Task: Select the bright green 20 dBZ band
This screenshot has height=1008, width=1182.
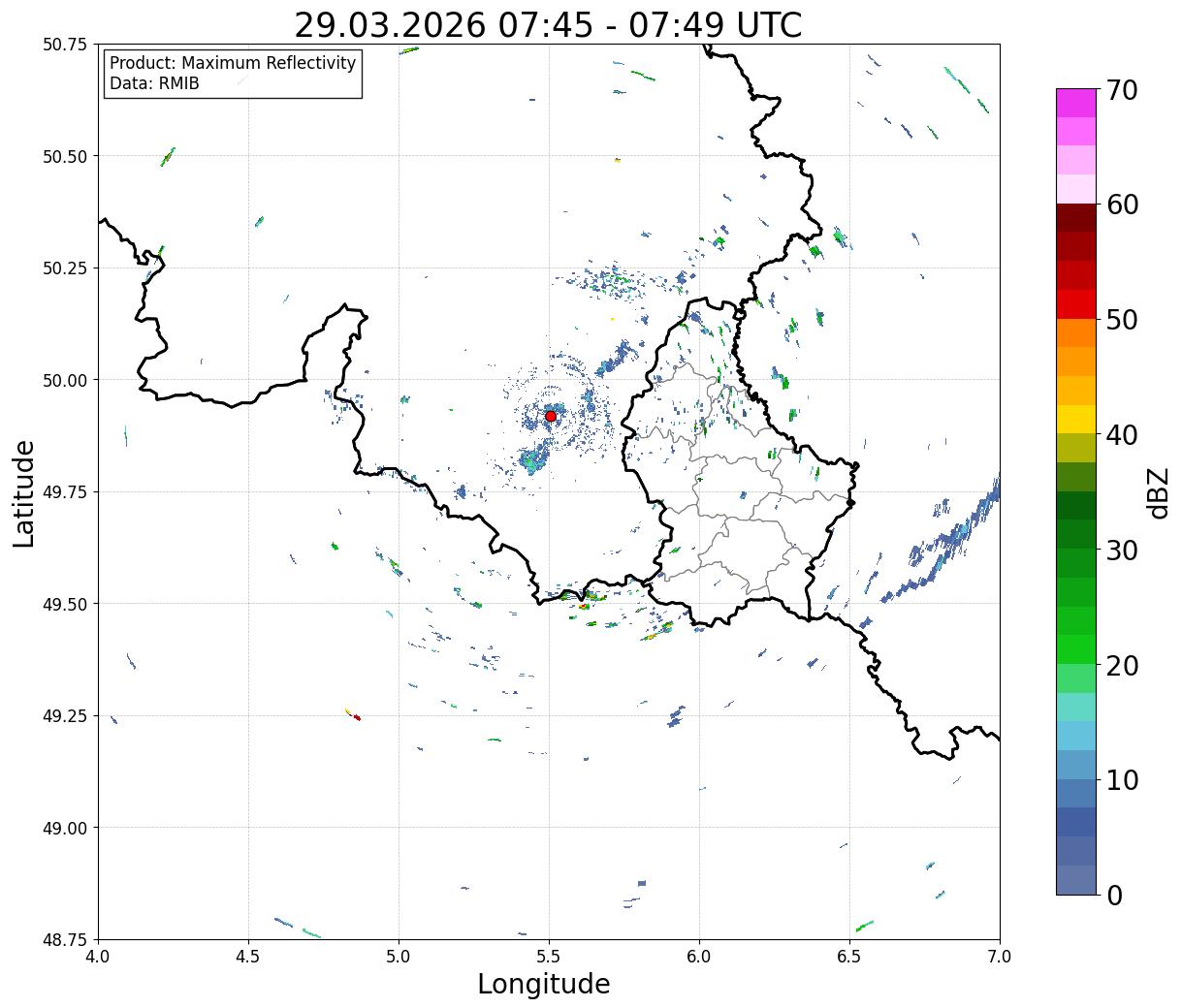Action: (x=1076, y=649)
